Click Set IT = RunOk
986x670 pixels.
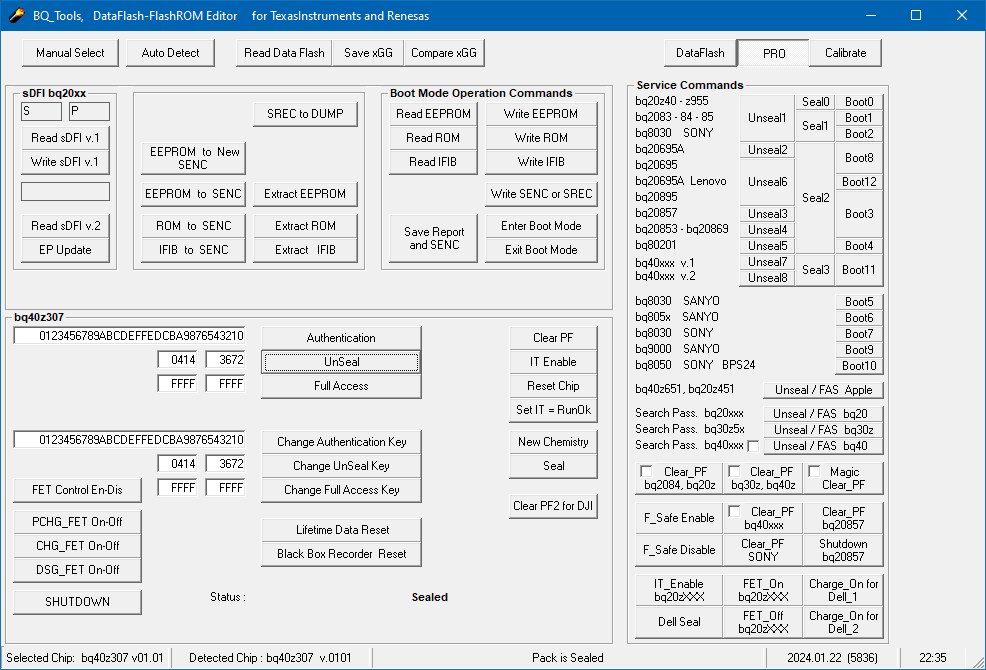(553, 410)
